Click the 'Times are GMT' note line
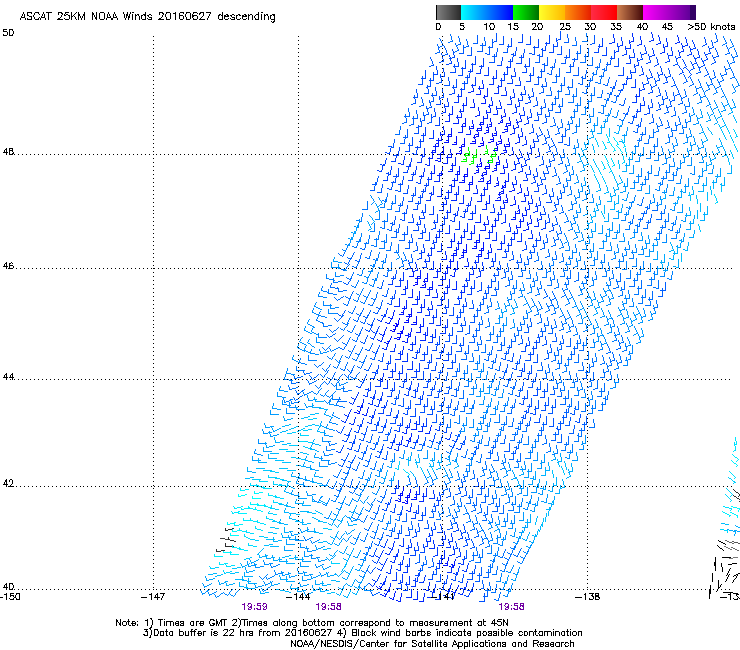This screenshot has width=740, height=650. 312,623
